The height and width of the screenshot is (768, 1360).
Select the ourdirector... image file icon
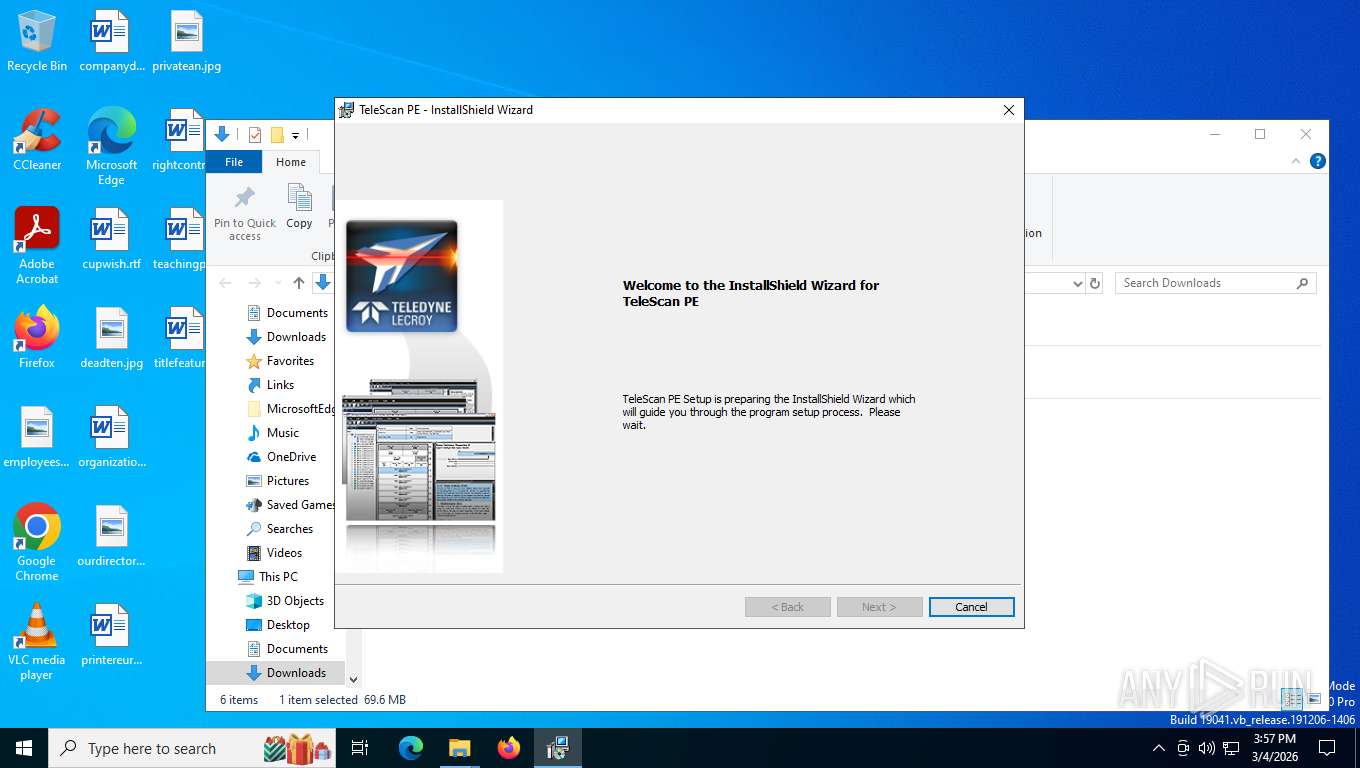tap(111, 536)
